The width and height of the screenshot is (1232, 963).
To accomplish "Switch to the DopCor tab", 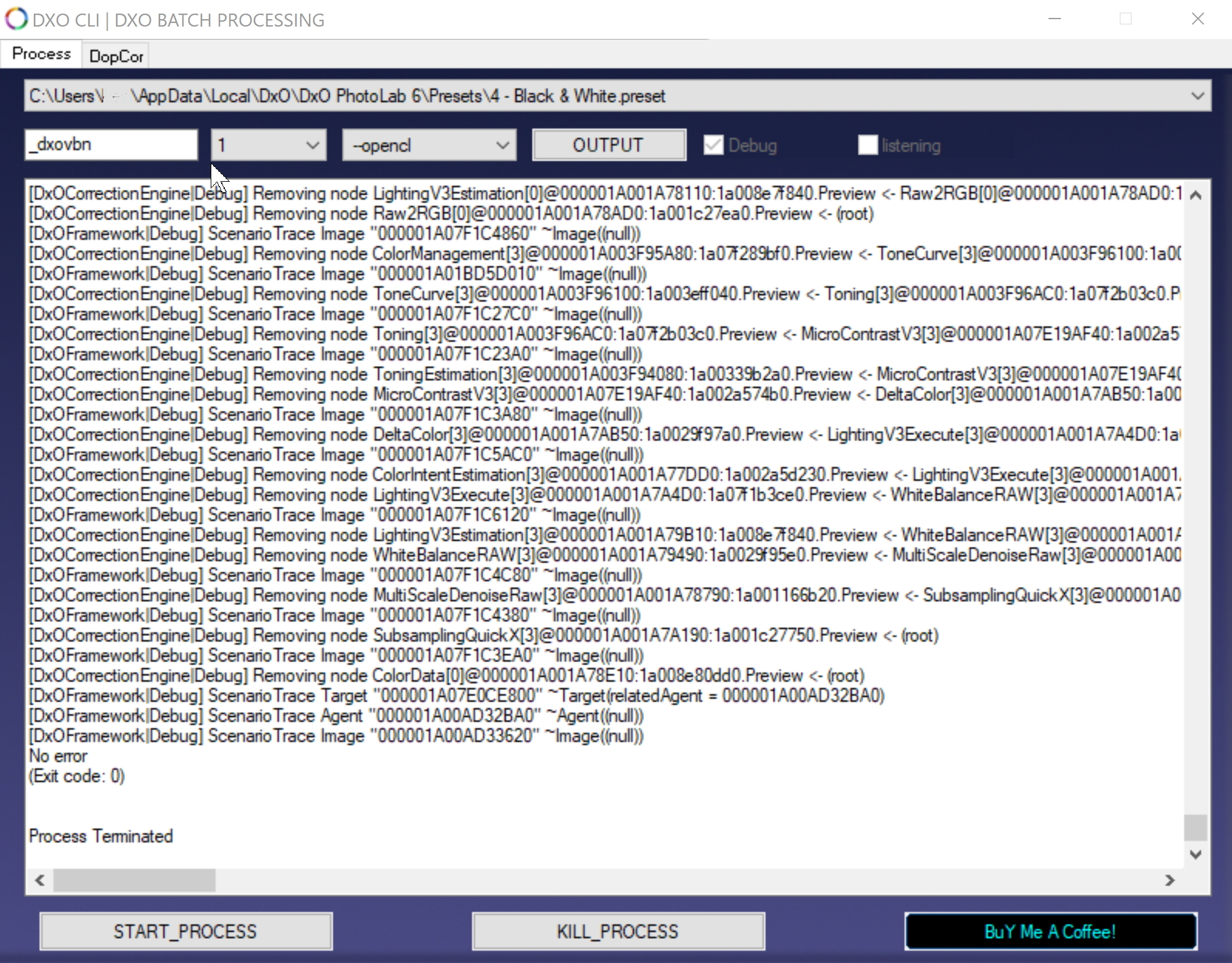I will tap(116, 56).
